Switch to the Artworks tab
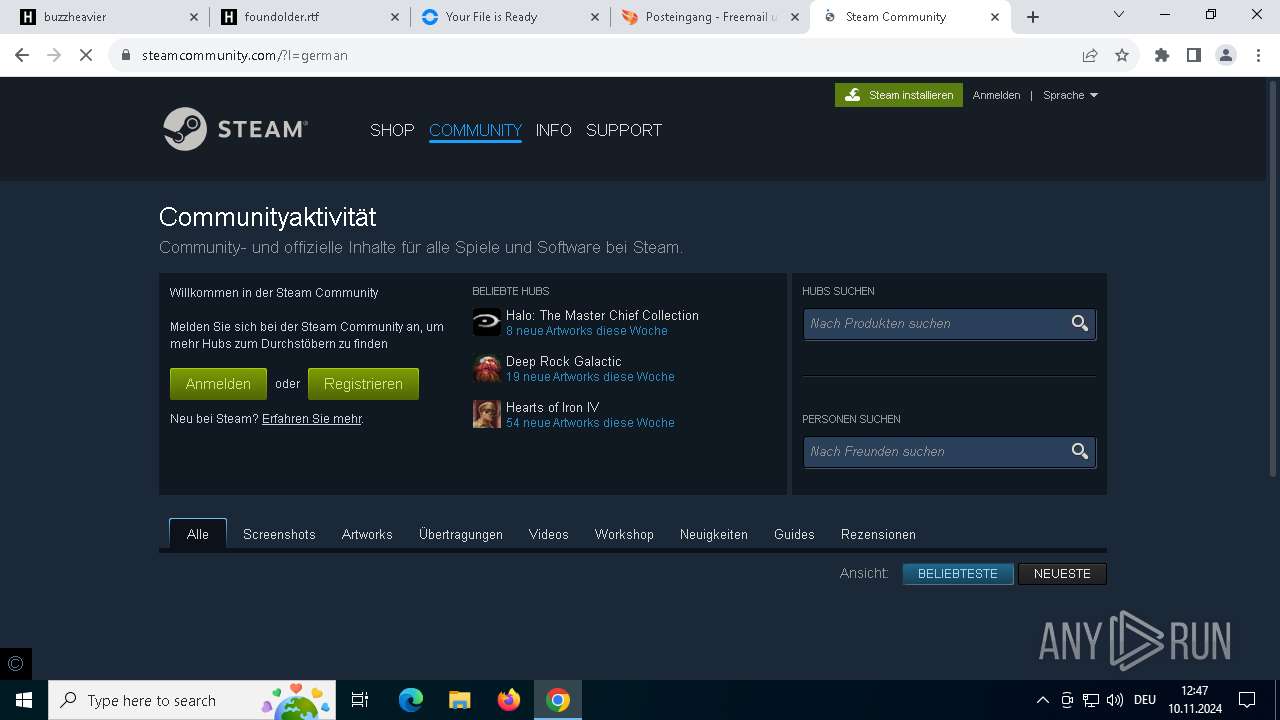 pyautogui.click(x=367, y=534)
